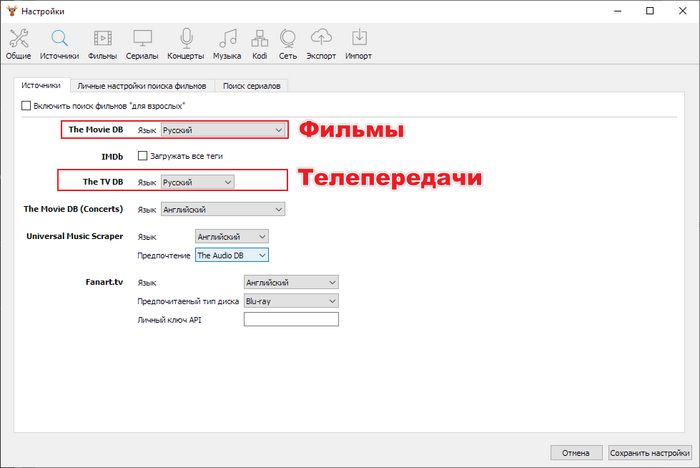The image size is (700, 468).
Task: Expand Fanart.tv preferred disc type dropdown
Action: (x=291, y=301)
